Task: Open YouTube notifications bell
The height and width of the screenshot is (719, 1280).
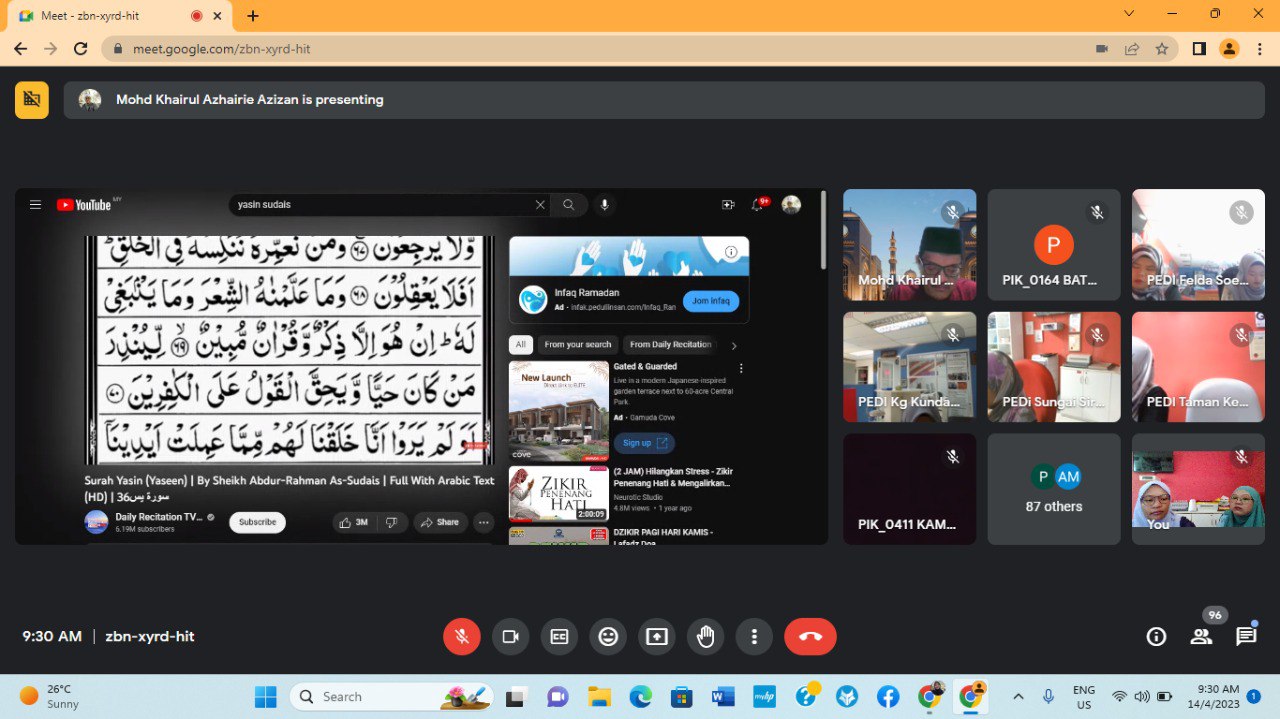Action: 758,205
